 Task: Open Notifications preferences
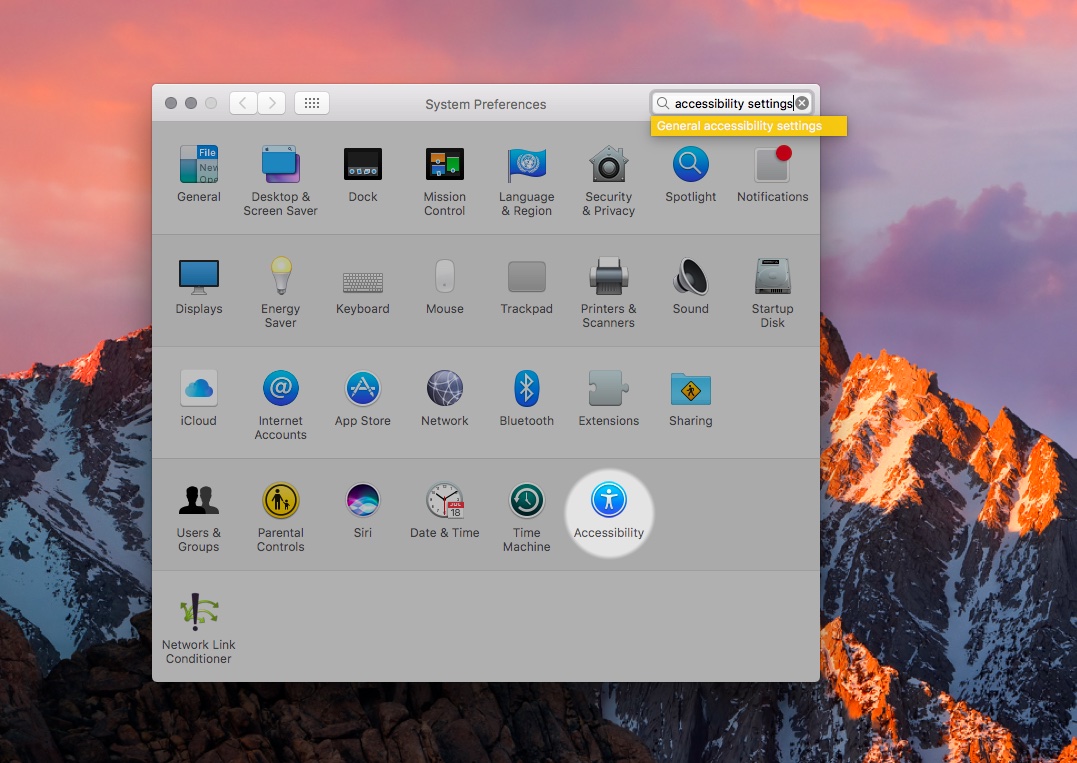point(772,165)
